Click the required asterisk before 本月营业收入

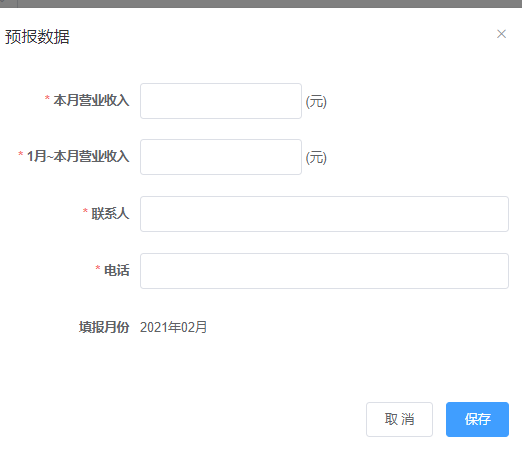tap(47, 98)
